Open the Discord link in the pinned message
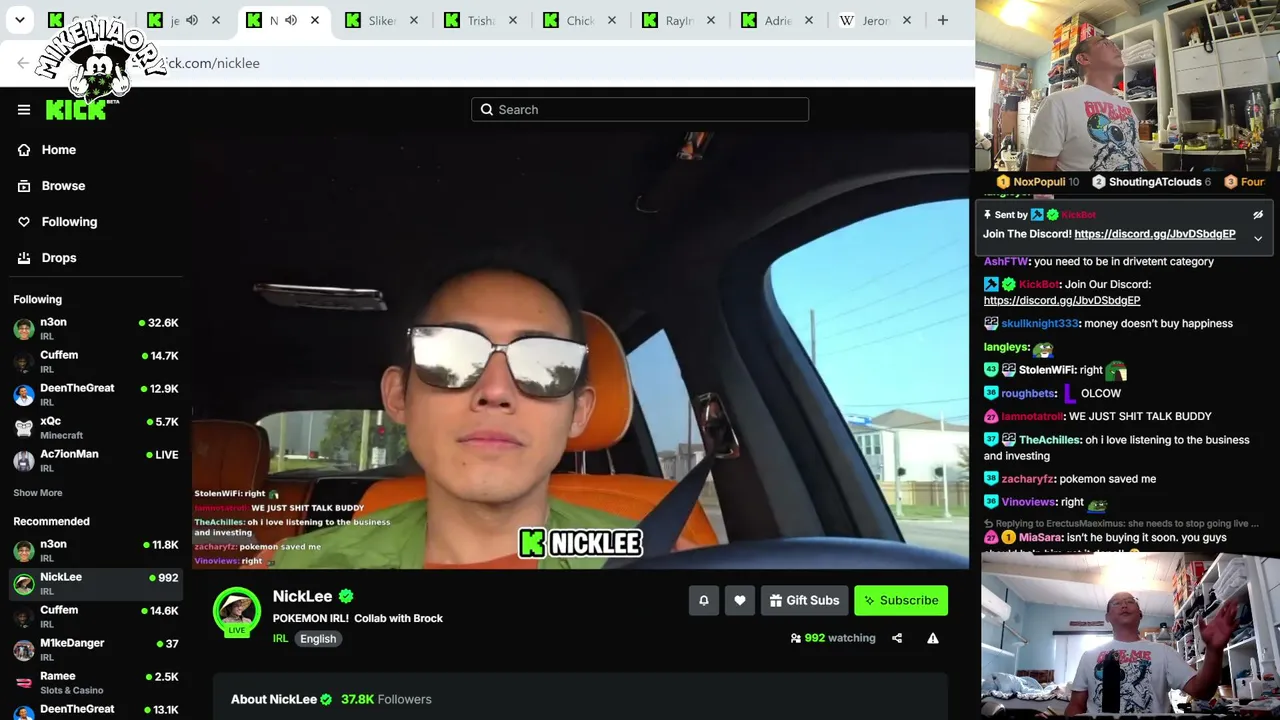The height and width of the screenshot is (720, 1280). [x=1155, y=234]
